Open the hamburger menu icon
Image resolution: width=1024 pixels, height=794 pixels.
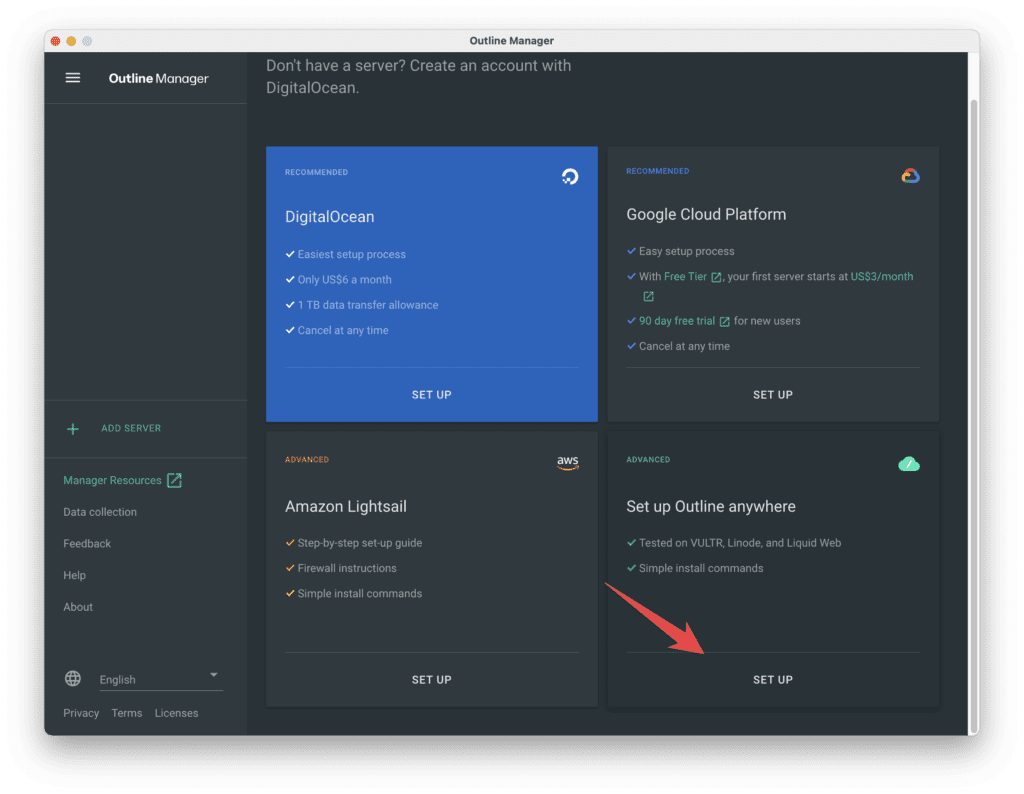[x=72, y=78]
